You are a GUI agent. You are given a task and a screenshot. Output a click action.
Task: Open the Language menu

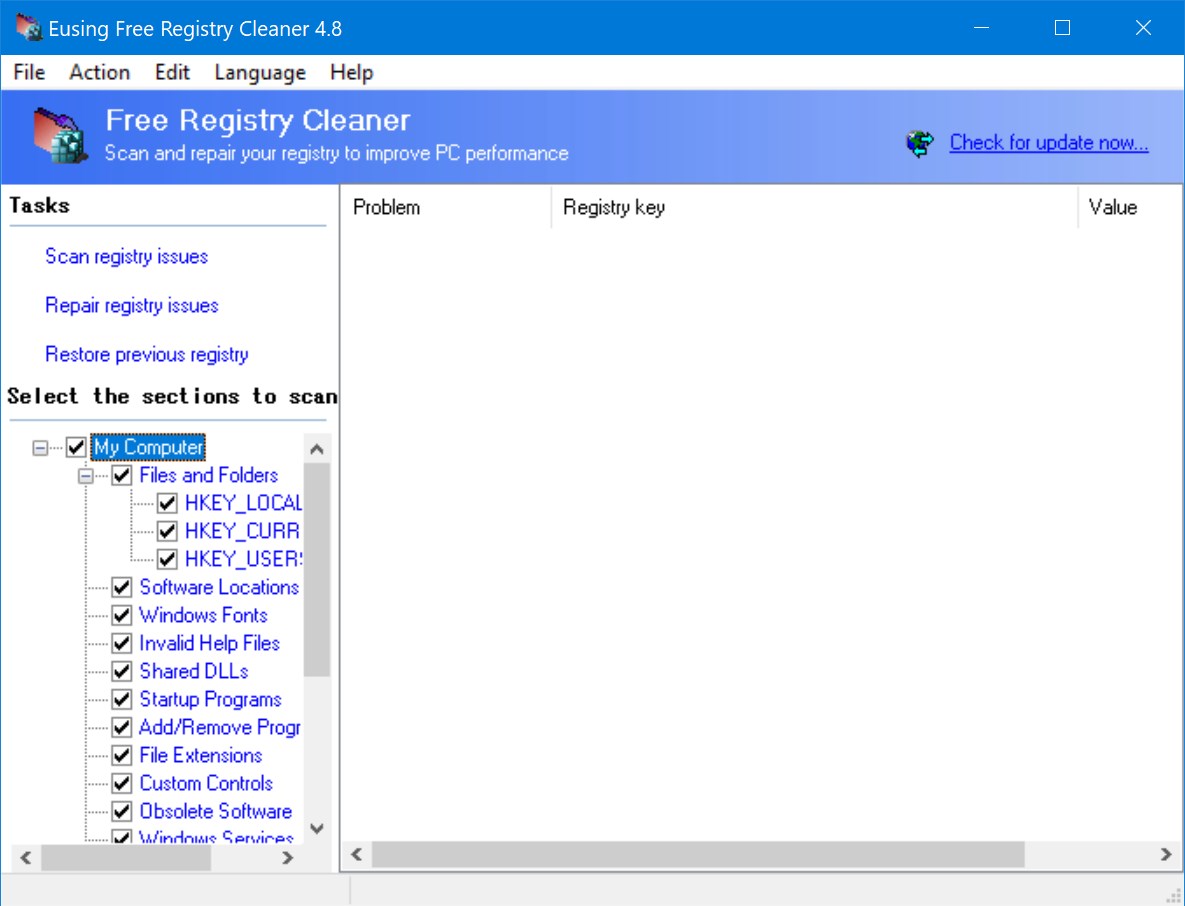[x=258, y=71]
